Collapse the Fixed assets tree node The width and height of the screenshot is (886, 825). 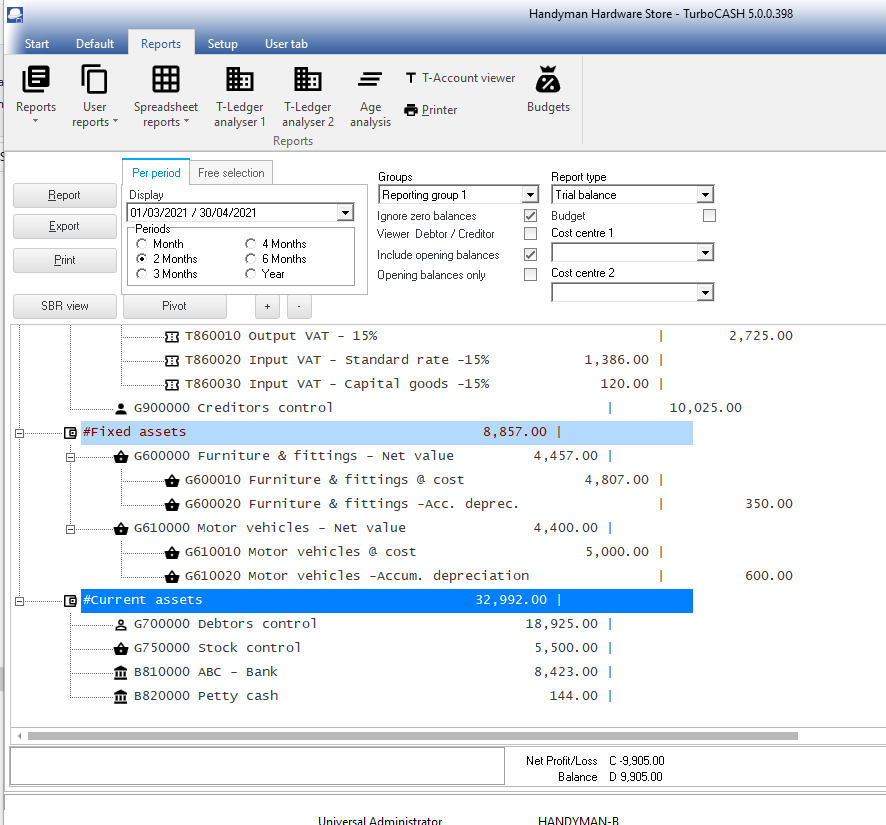point(19,432)
